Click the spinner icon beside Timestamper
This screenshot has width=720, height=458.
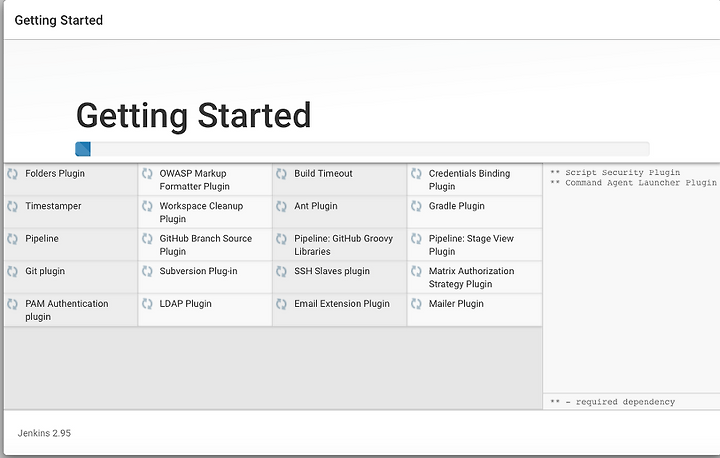[12, 206]
